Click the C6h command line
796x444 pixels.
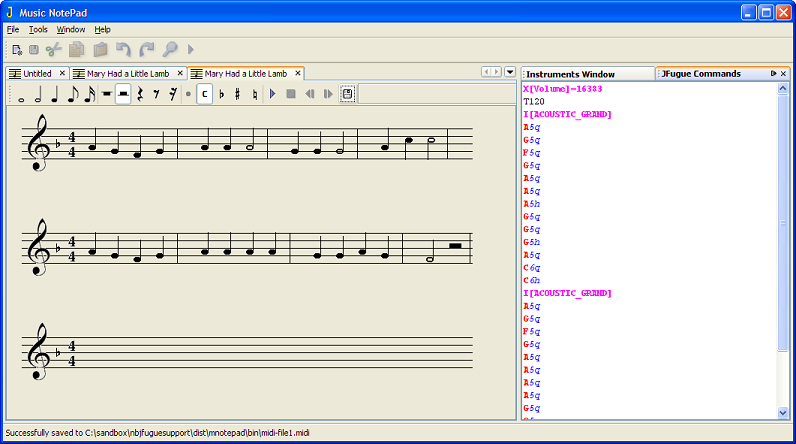point(532,280)
